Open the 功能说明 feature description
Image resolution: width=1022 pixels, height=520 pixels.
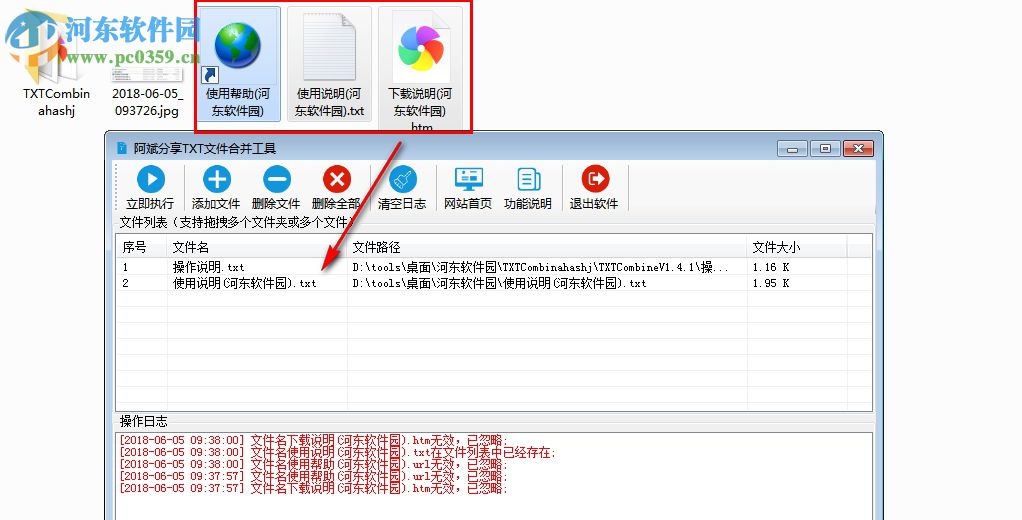(x=528, y=188)
